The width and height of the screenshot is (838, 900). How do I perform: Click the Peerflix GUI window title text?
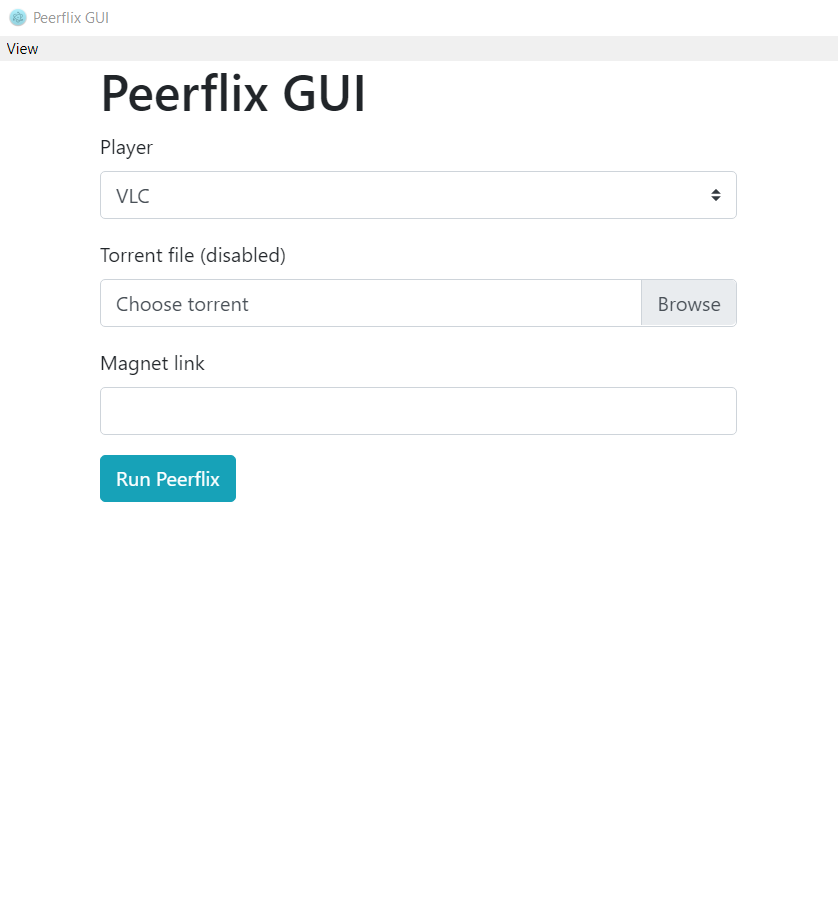(71, 17)
